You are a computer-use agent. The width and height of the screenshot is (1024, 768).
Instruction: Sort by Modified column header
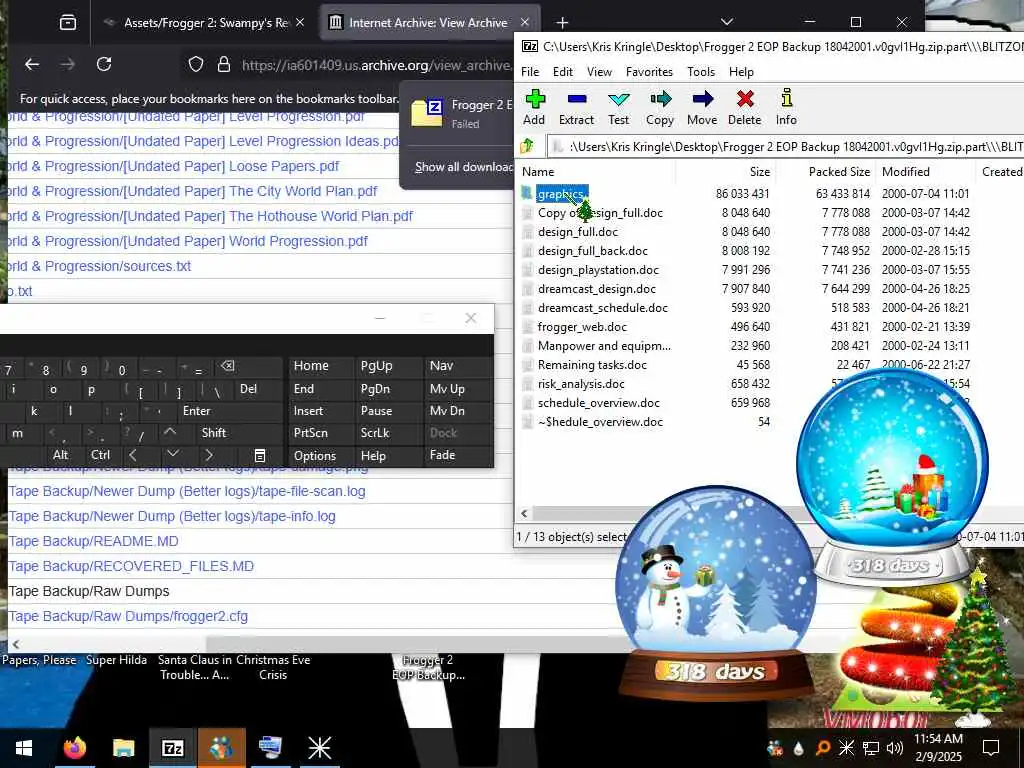pyautogui.click(x=905, y=172)
